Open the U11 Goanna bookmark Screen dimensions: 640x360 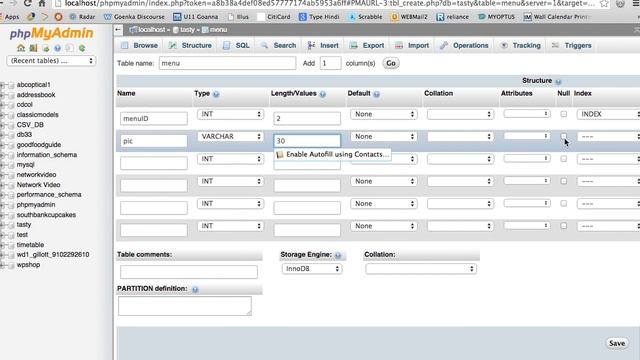[196, 17]
